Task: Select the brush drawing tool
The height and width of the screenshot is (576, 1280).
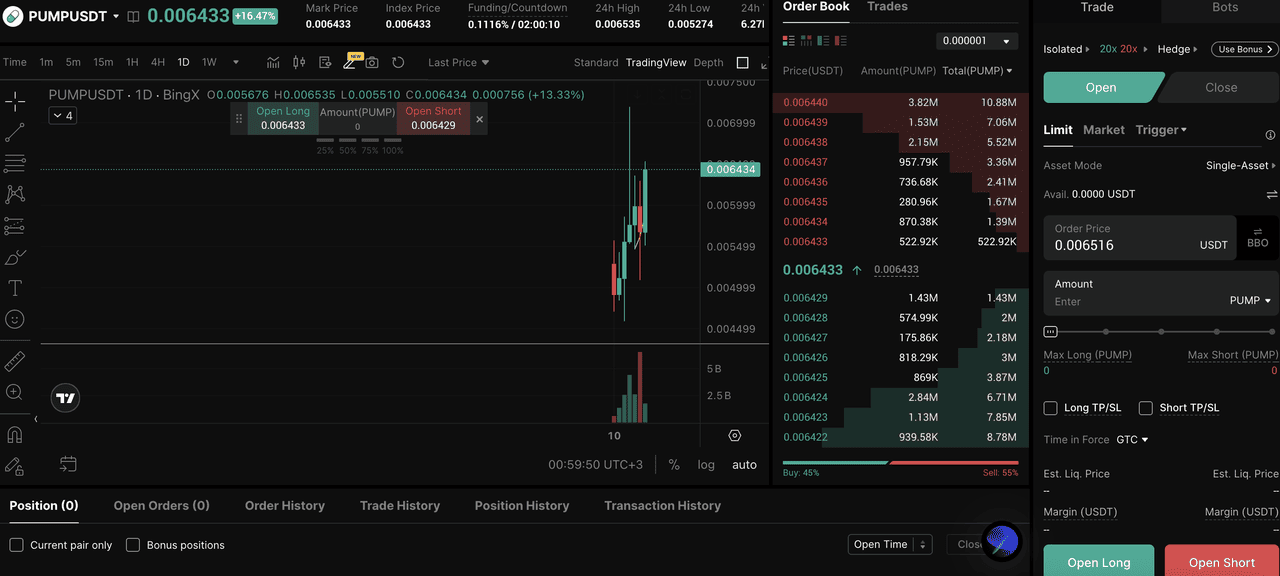Action: (x=15, y=258)
